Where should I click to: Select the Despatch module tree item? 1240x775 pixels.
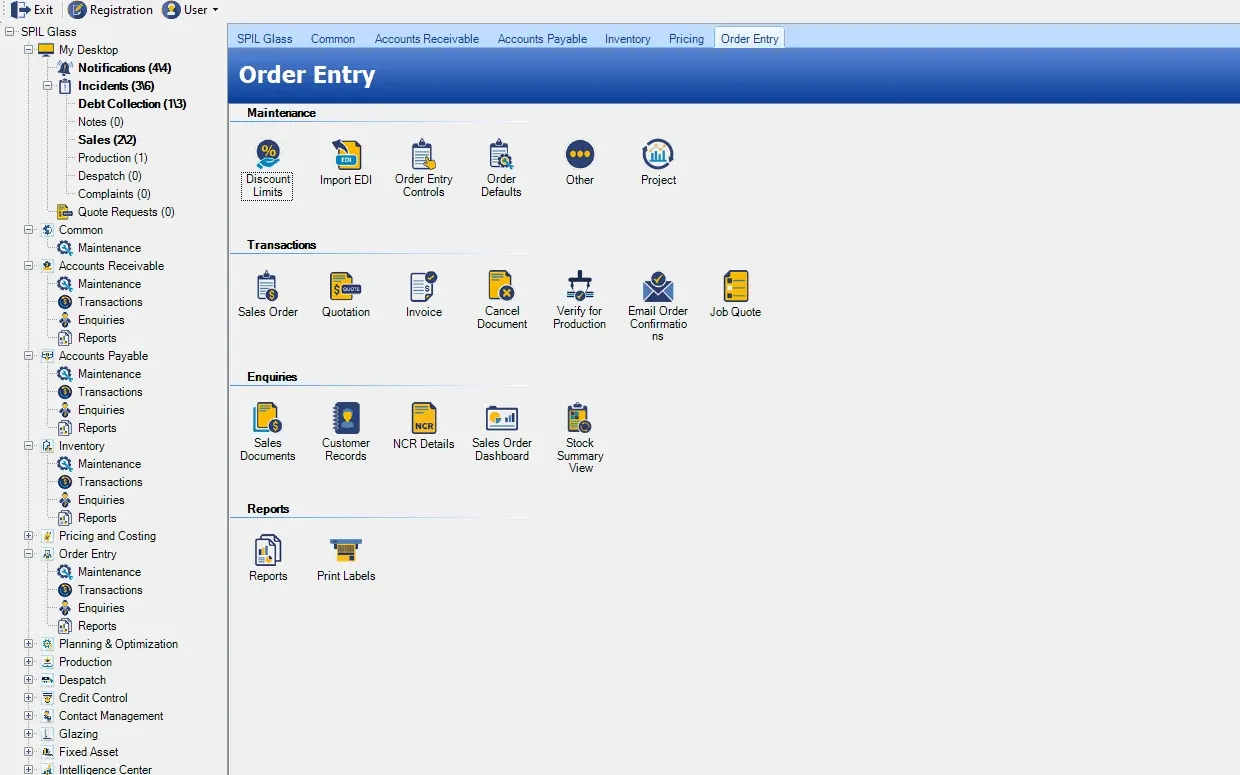click(82, 680)
